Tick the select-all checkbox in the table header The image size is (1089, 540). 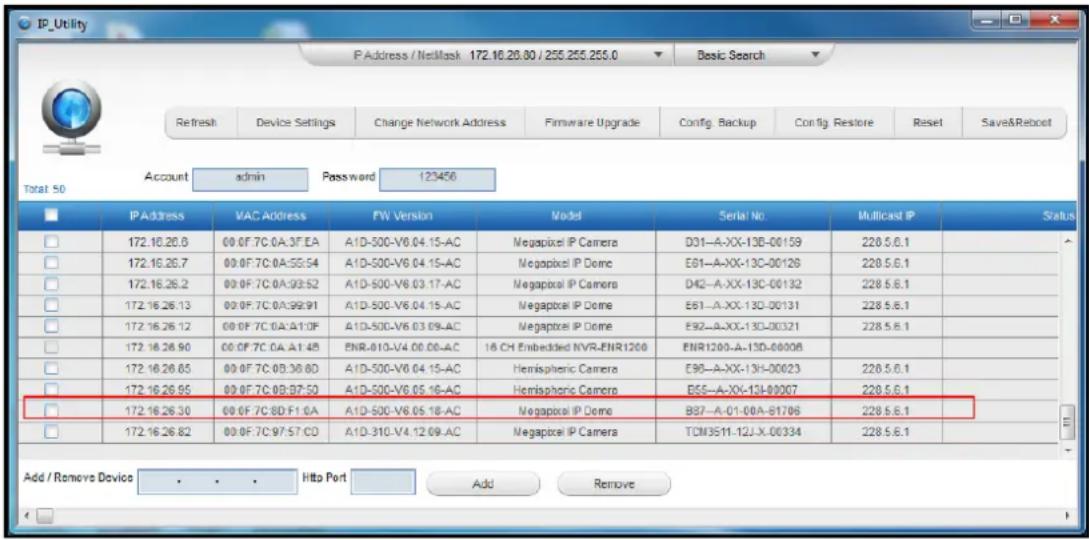52,216
